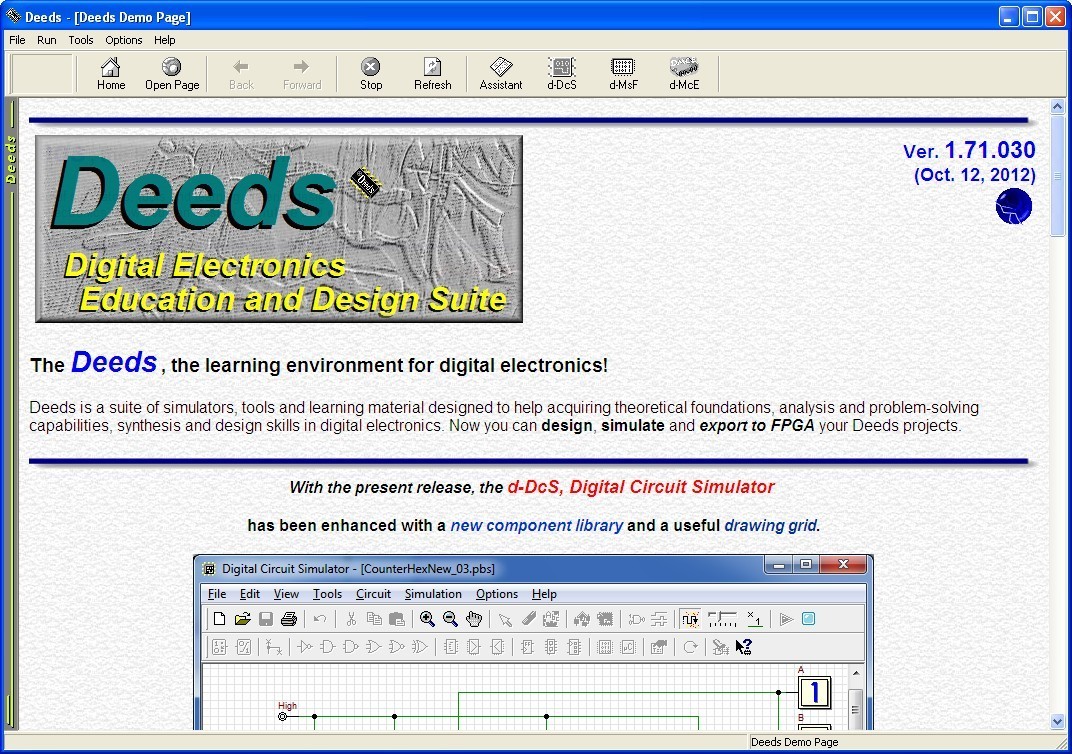Toggle highlighted waveform animation icon in simulator
1072x754 pixels.
pos(690,619)
